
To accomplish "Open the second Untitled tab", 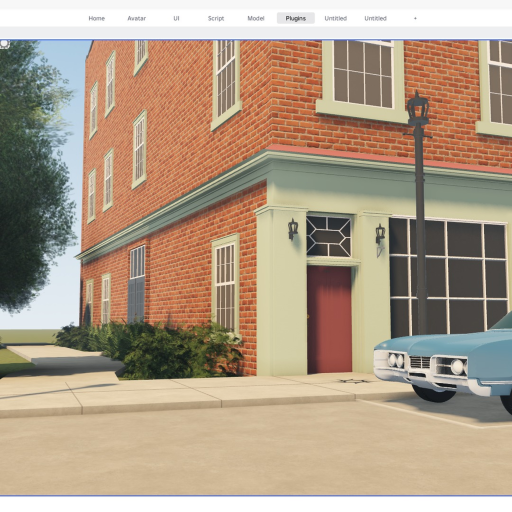I will pyautogui.click(x=375, y=18).
